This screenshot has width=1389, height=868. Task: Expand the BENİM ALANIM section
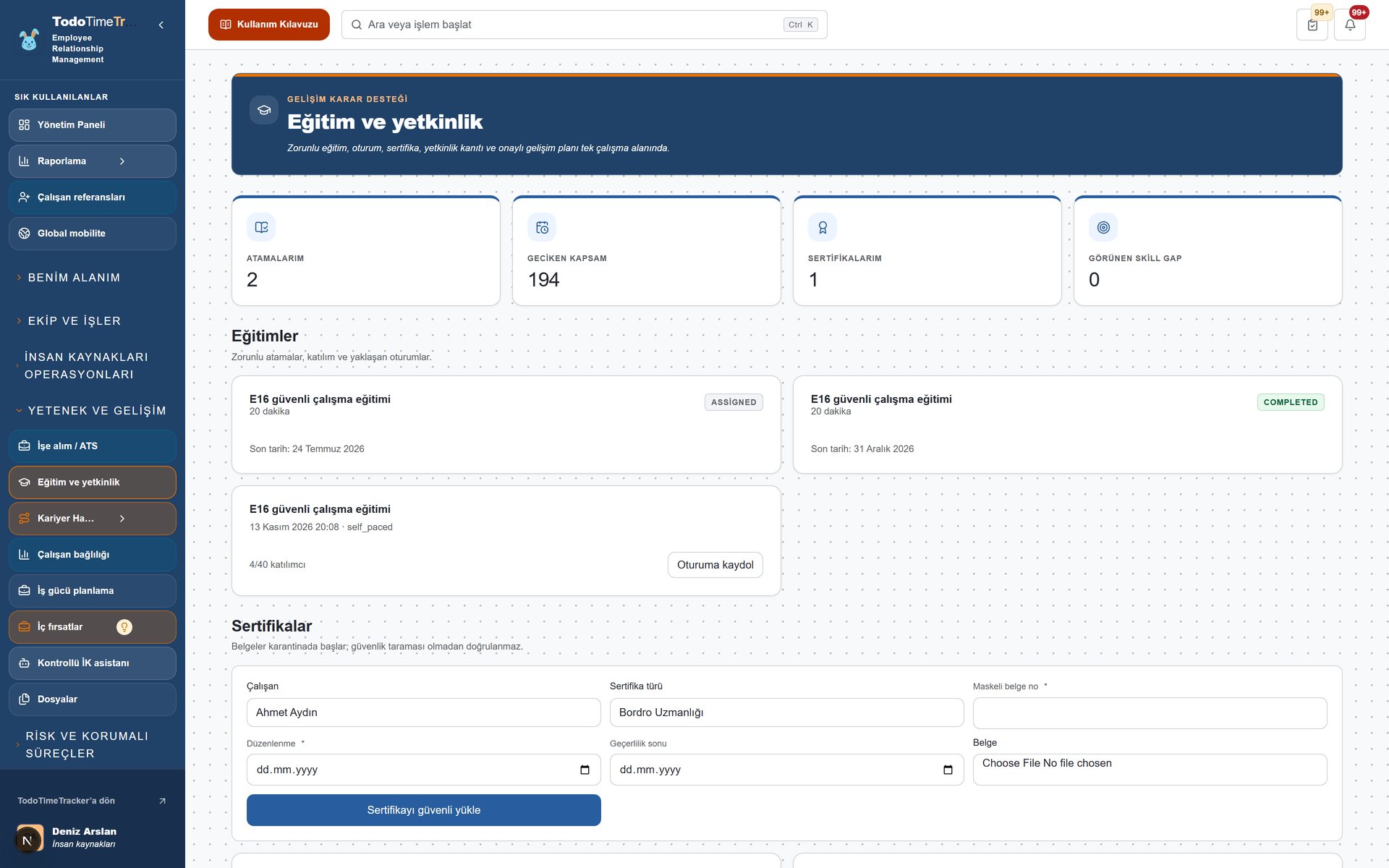click(x=74, y=278)
